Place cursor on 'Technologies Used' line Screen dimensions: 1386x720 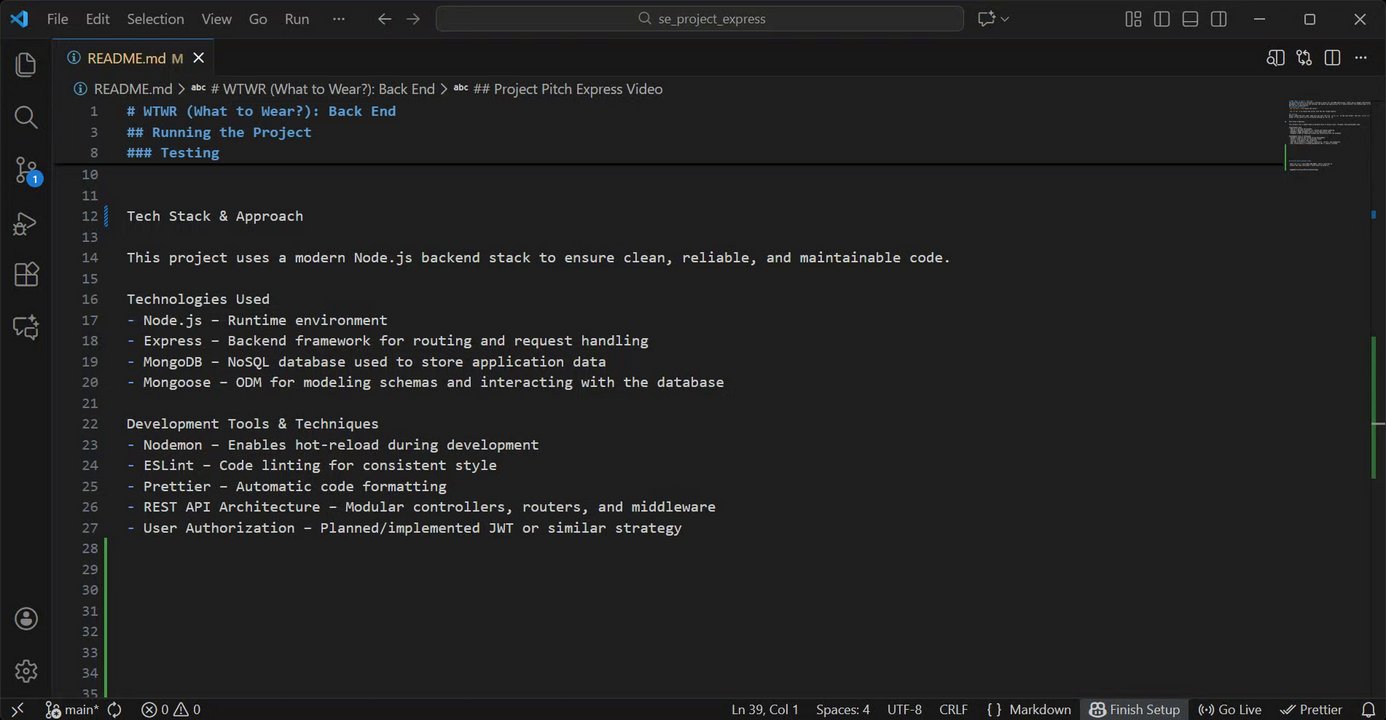point(198,299)
